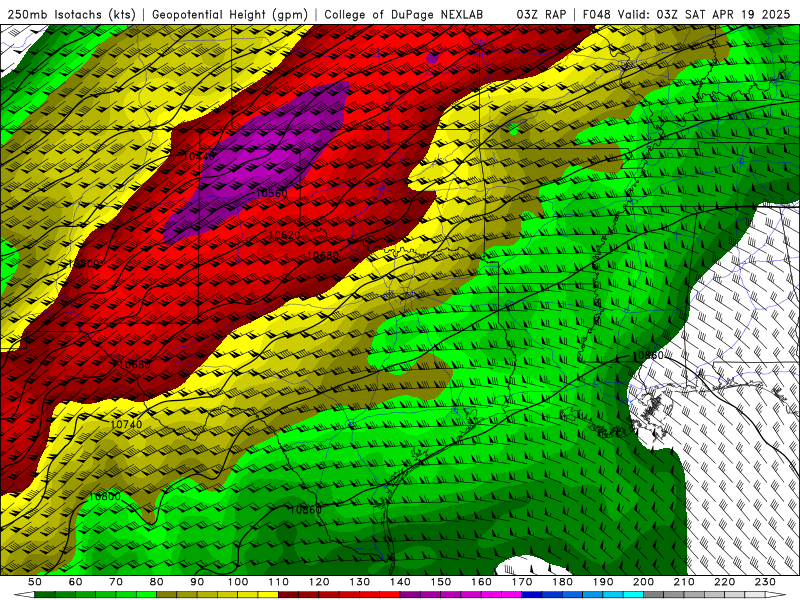Click the '250mb Isotachs (kts)' title text

coord(71,14)
